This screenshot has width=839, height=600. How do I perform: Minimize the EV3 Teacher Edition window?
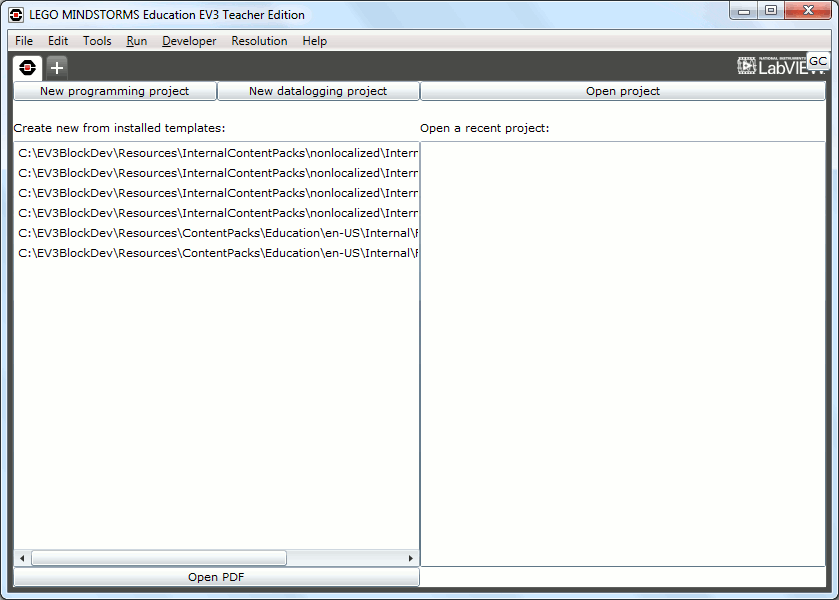click(x=744, y=11)
